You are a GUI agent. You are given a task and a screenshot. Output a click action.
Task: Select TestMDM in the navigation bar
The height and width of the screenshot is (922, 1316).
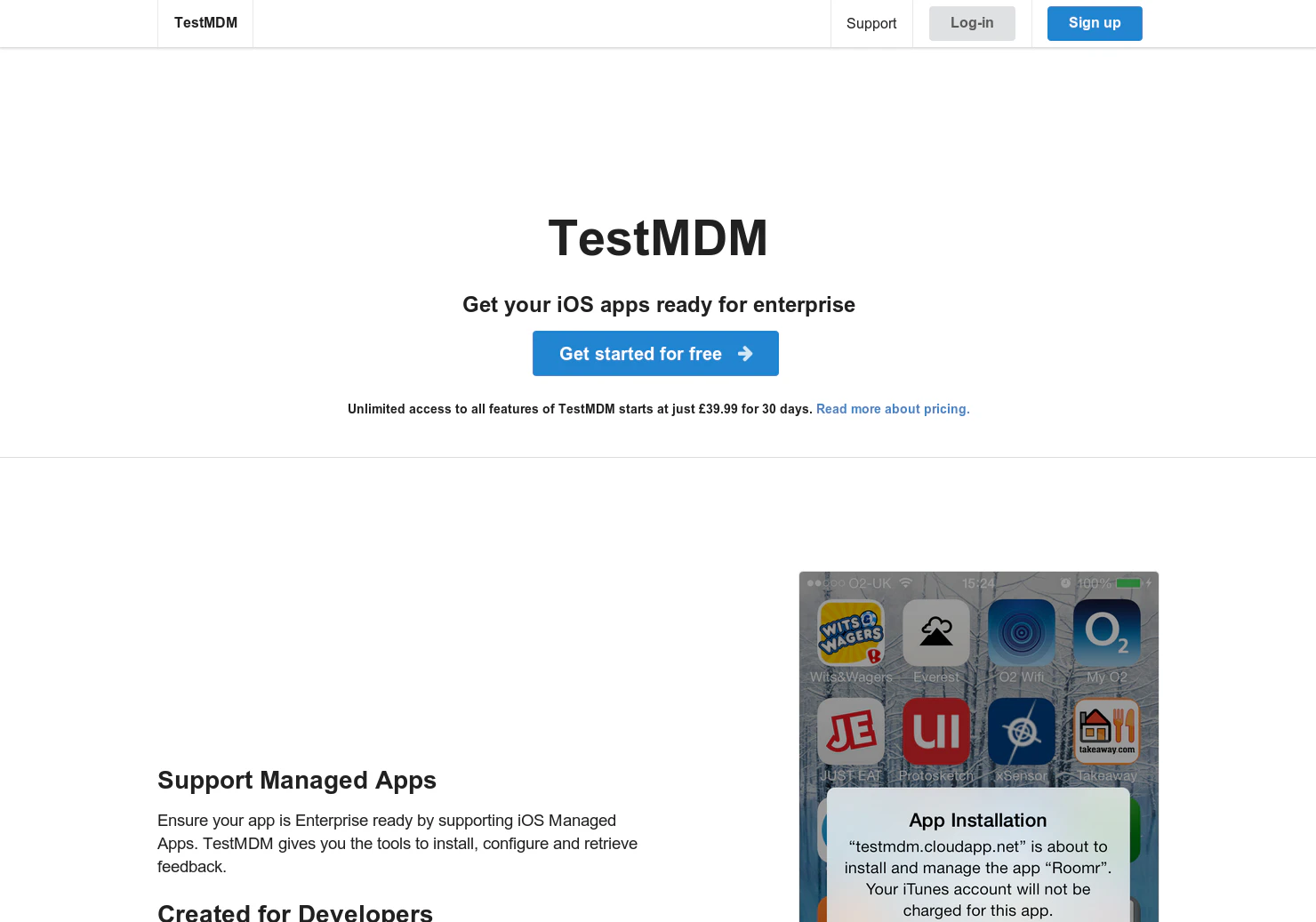205,23
